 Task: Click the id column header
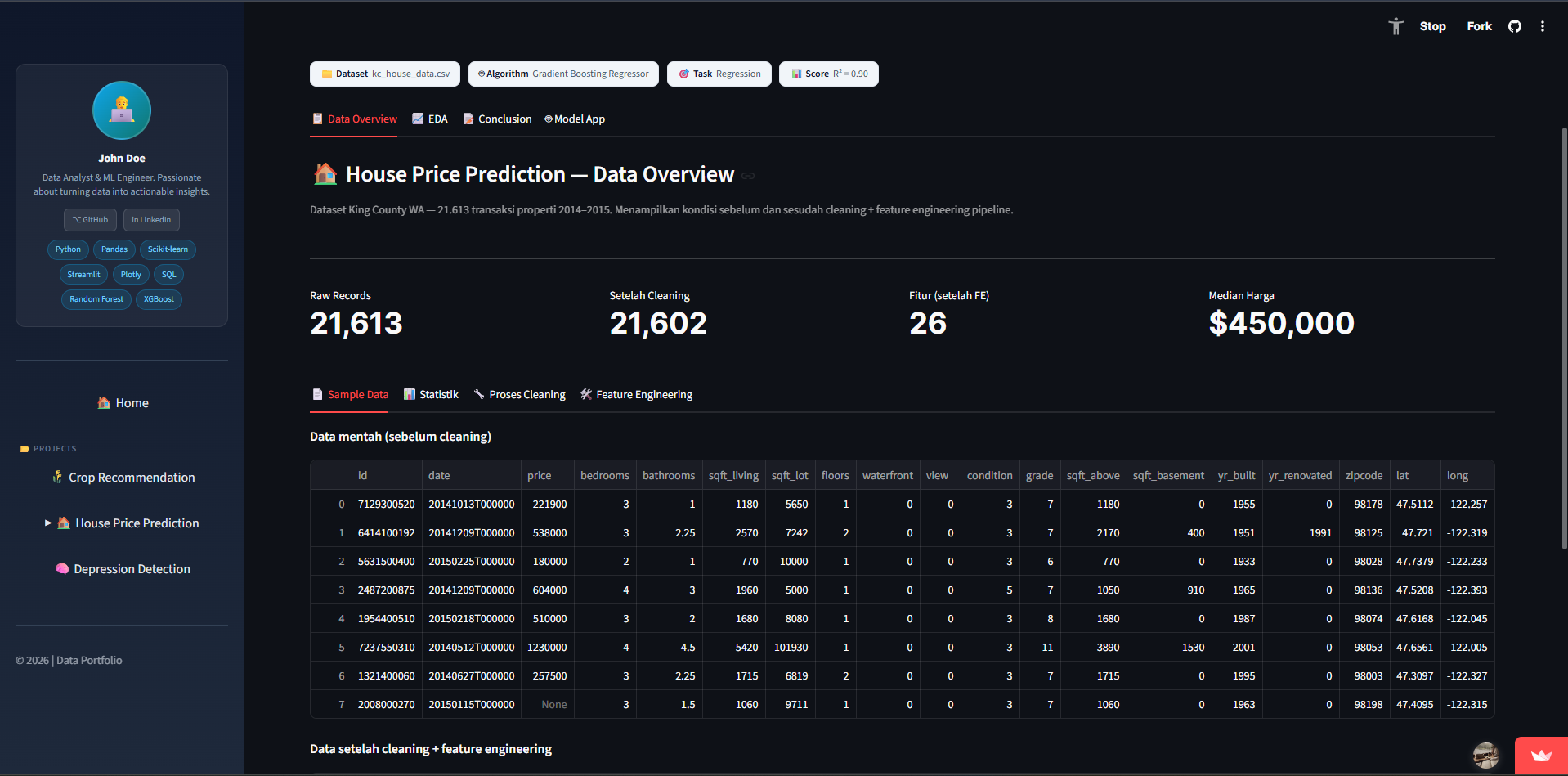tap(387, 475)
